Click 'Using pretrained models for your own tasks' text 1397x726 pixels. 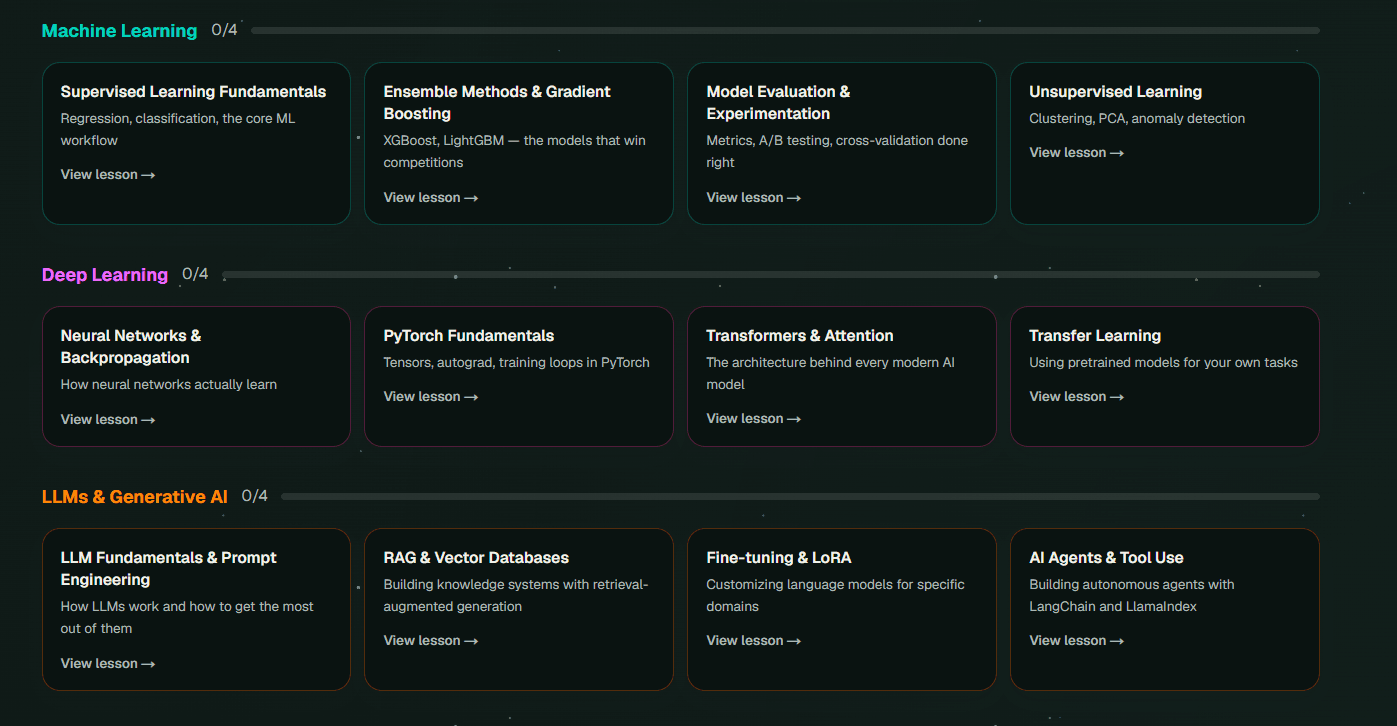pyautogui.click(x=1164, y=363)
